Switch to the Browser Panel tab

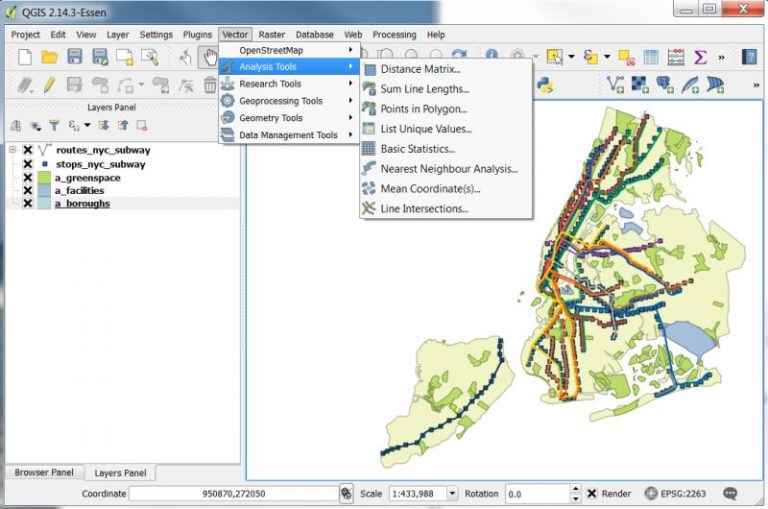point(42,472)
